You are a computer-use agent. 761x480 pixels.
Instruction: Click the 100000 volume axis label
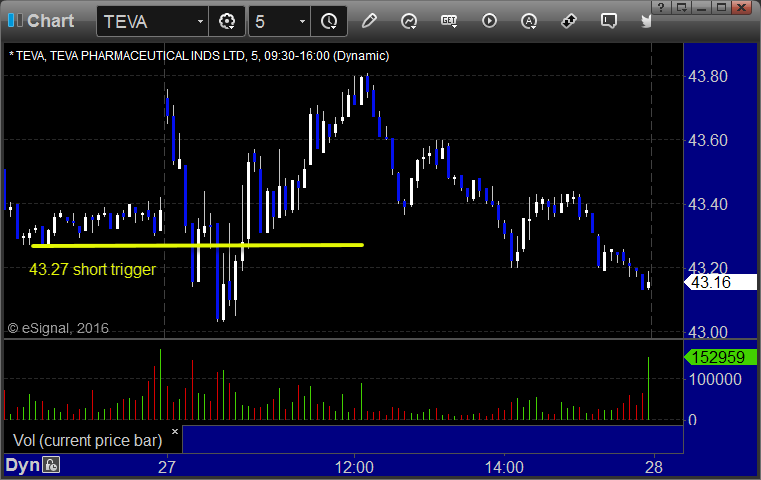click(715, 379)
